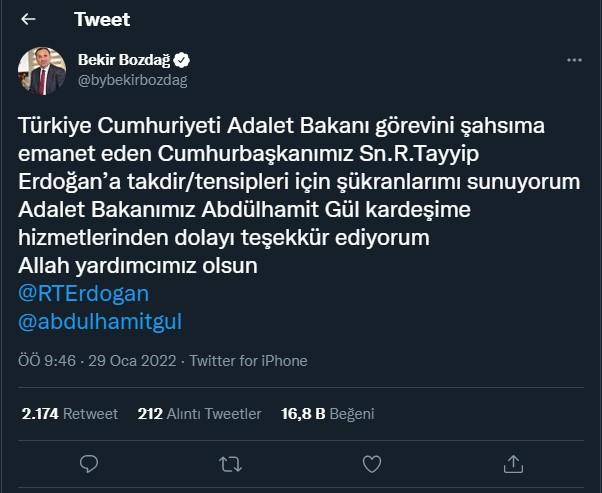602x493 pixels.
Task: Open the three-dot more options menu
Action: click(x=574, y=60)
